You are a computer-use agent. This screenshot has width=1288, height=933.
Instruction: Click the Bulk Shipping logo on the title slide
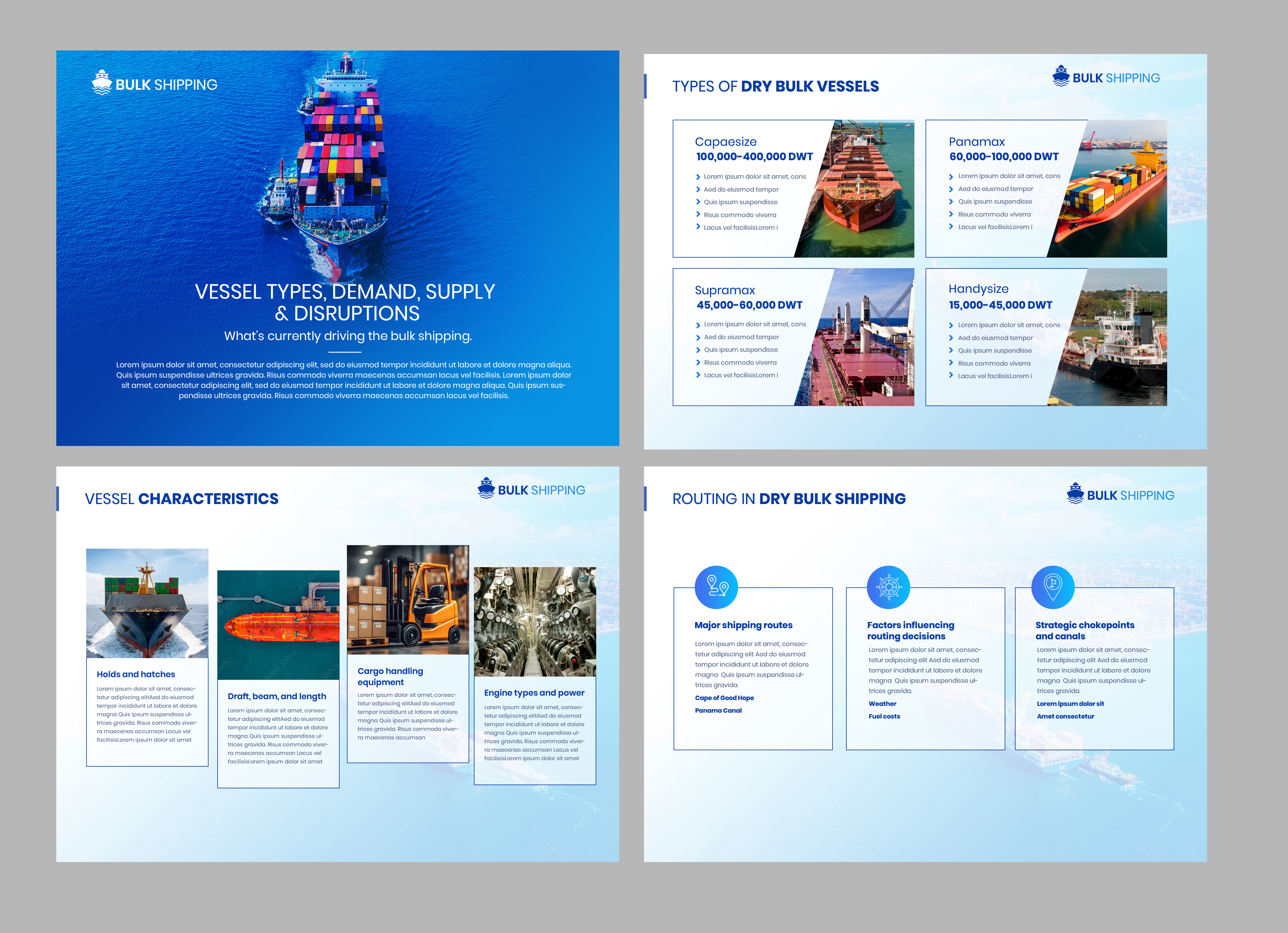(156, 84)
